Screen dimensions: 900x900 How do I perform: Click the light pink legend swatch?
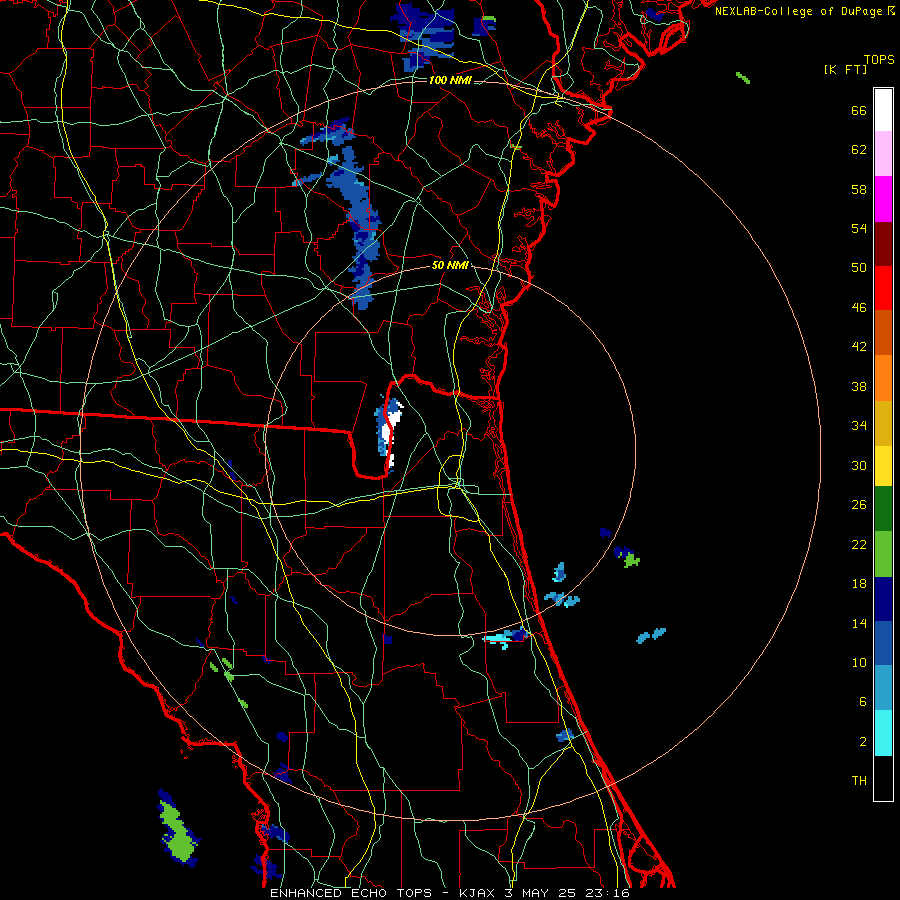[883, 153]
